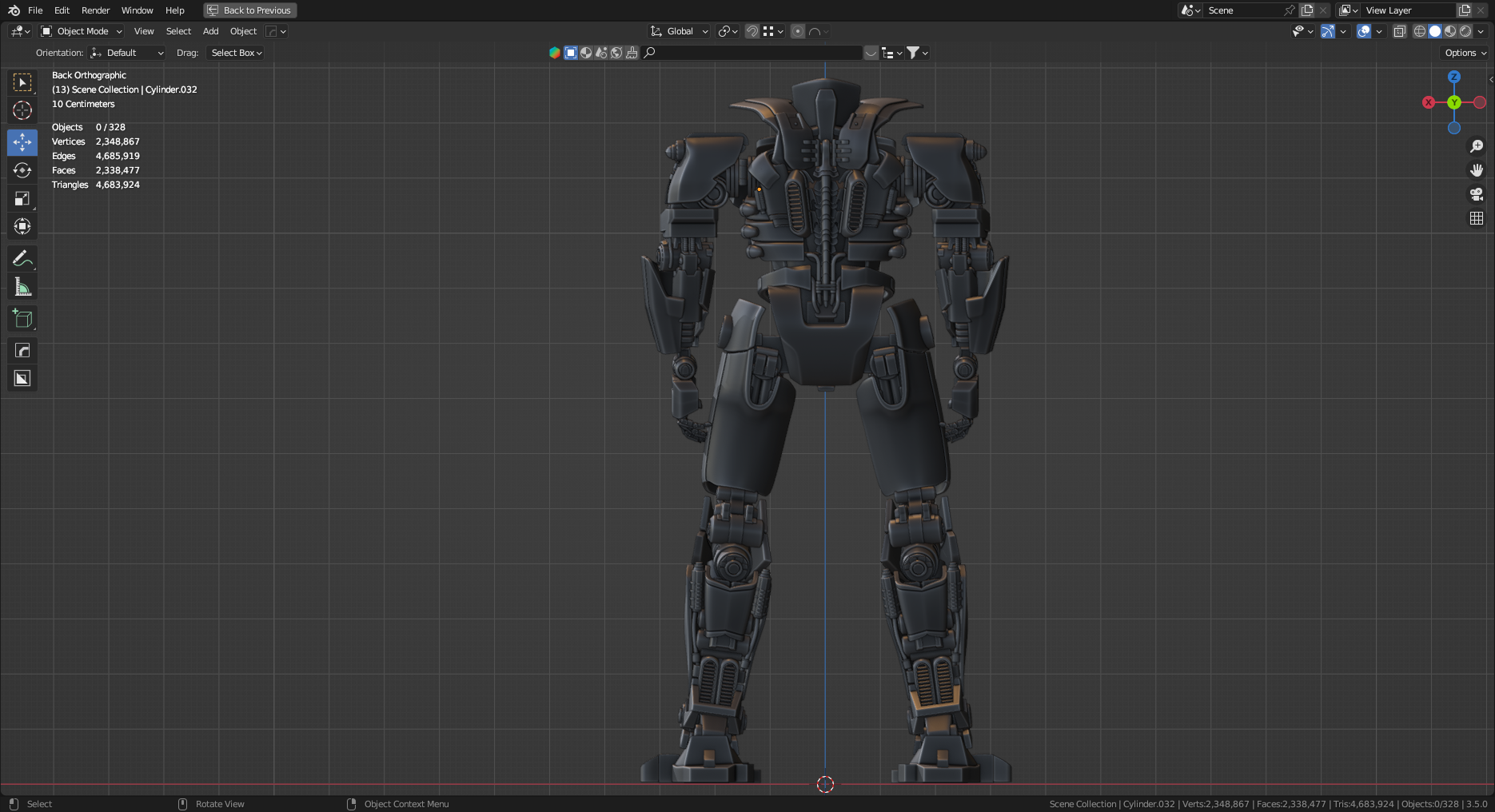Toggle proportional editing
1495x812 pixels.
pos(798,31)
